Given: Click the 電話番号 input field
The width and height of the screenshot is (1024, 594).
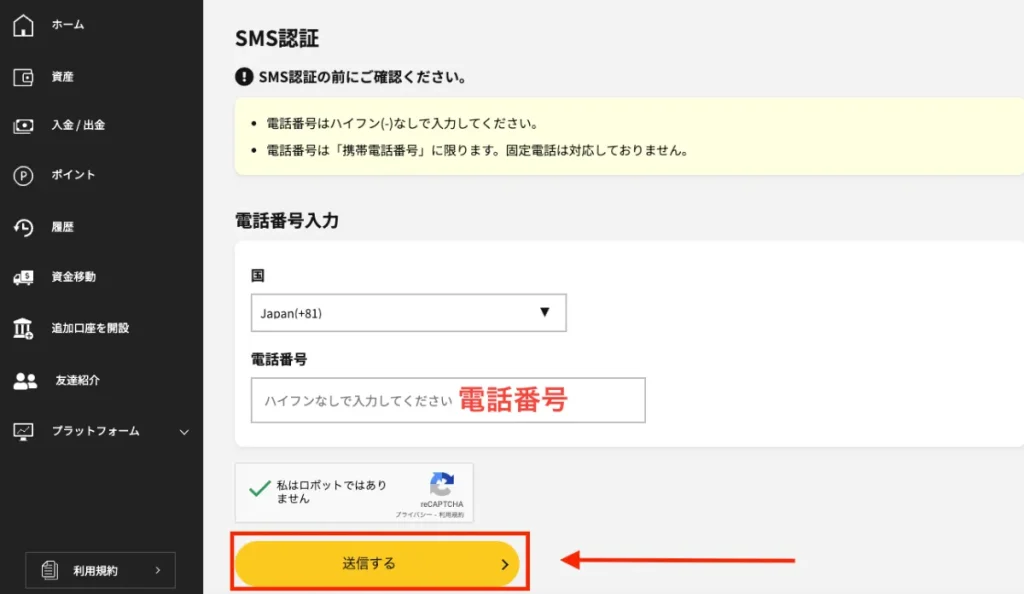Looking at the screenshot, I should pos(447,400).
